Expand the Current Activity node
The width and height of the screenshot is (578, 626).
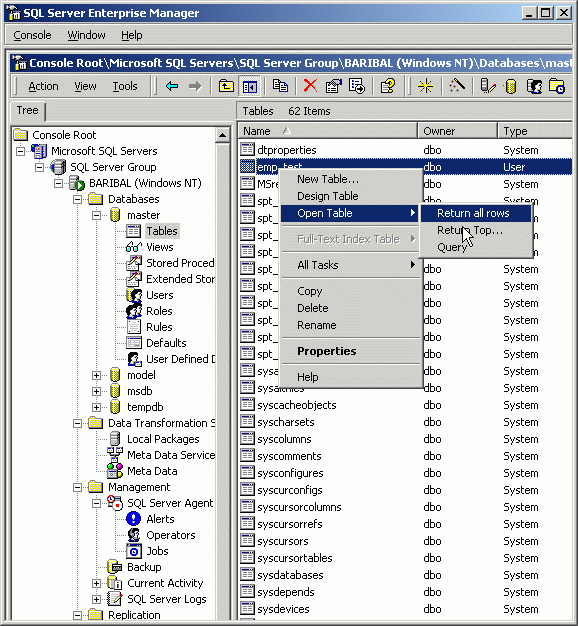[97, 583]
